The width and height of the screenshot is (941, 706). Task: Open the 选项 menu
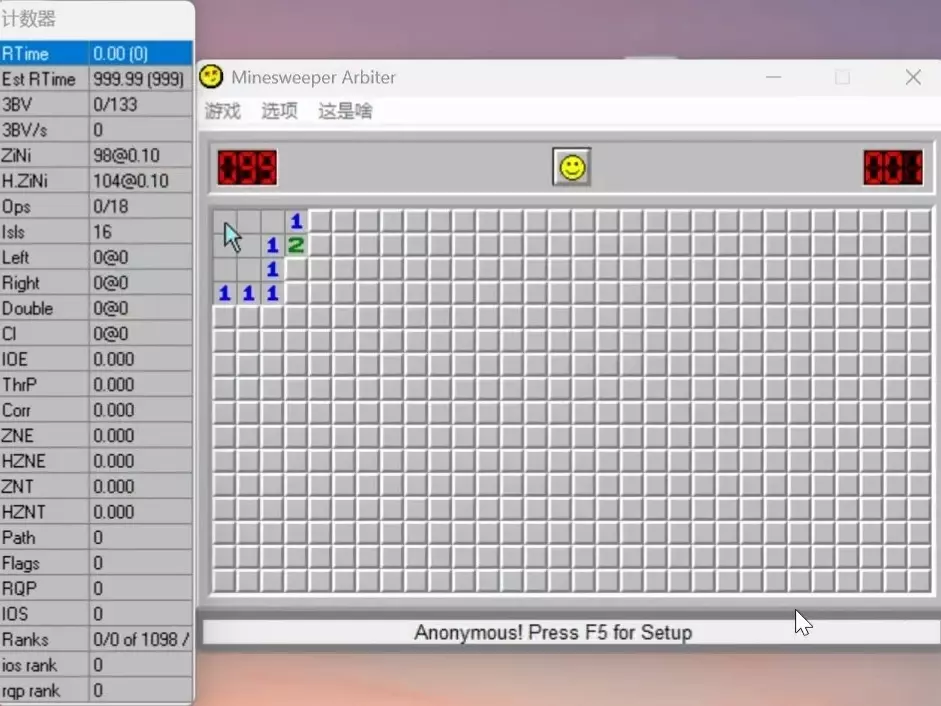pyautogui.click(x=279, y=111)
